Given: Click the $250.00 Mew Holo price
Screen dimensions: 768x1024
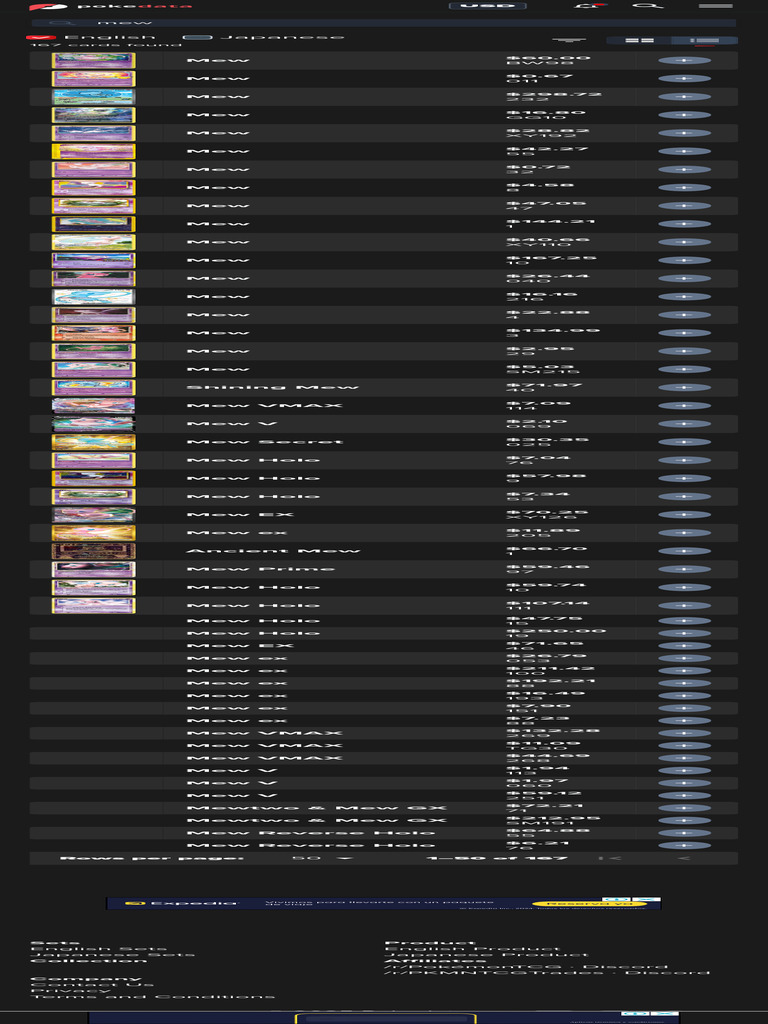Looking at the screenshot, I should [556, 631].
